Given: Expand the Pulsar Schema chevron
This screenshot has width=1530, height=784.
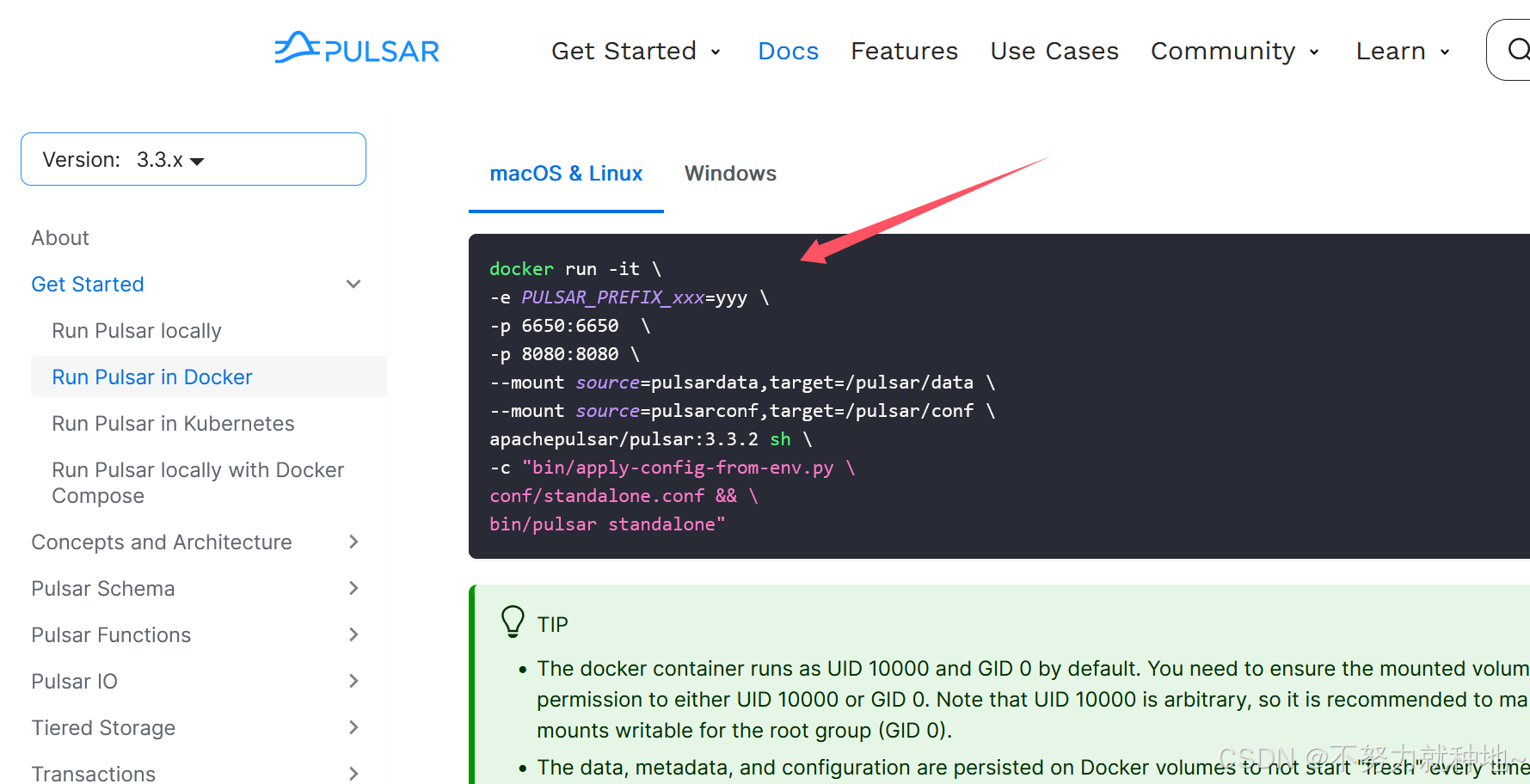Looking at the screenshot, I should pyautogui.click(x=353, y=588).
